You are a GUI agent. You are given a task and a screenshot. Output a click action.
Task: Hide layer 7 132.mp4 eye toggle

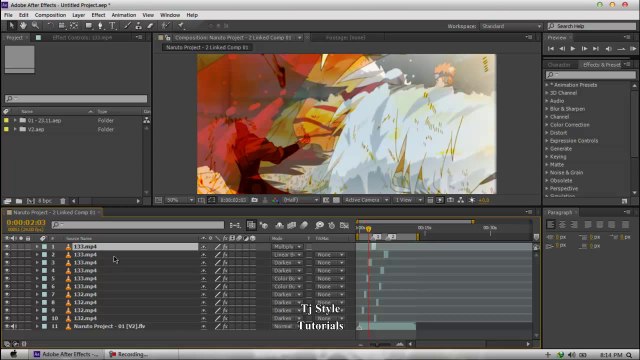[7, 294]
